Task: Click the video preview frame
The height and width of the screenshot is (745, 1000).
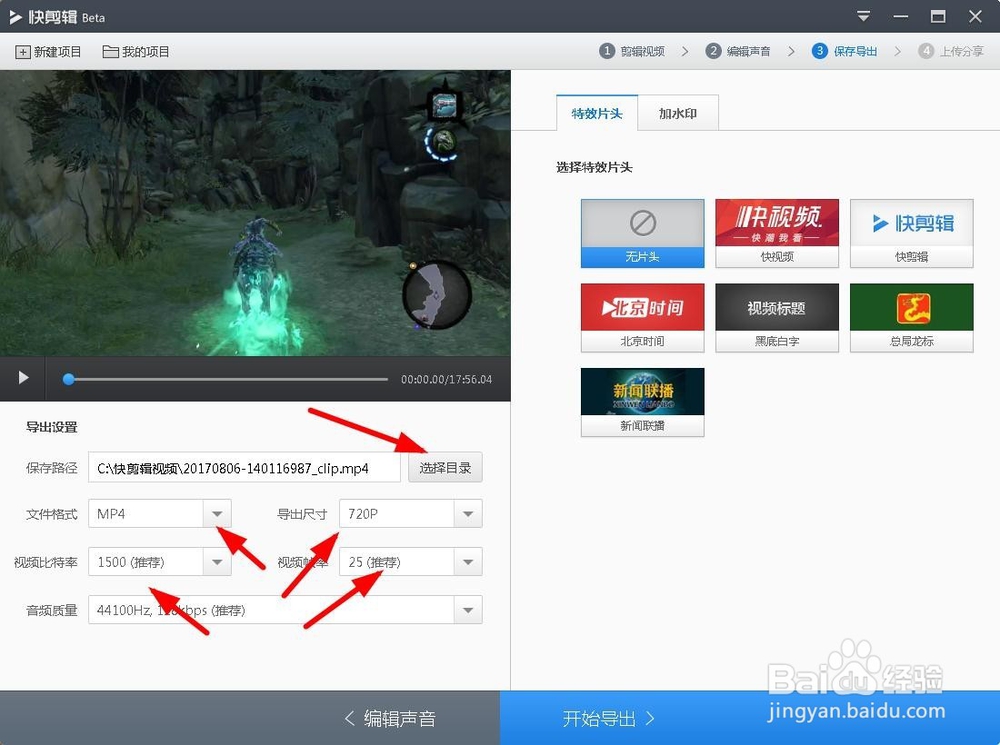Action: [x=255, y=213]
